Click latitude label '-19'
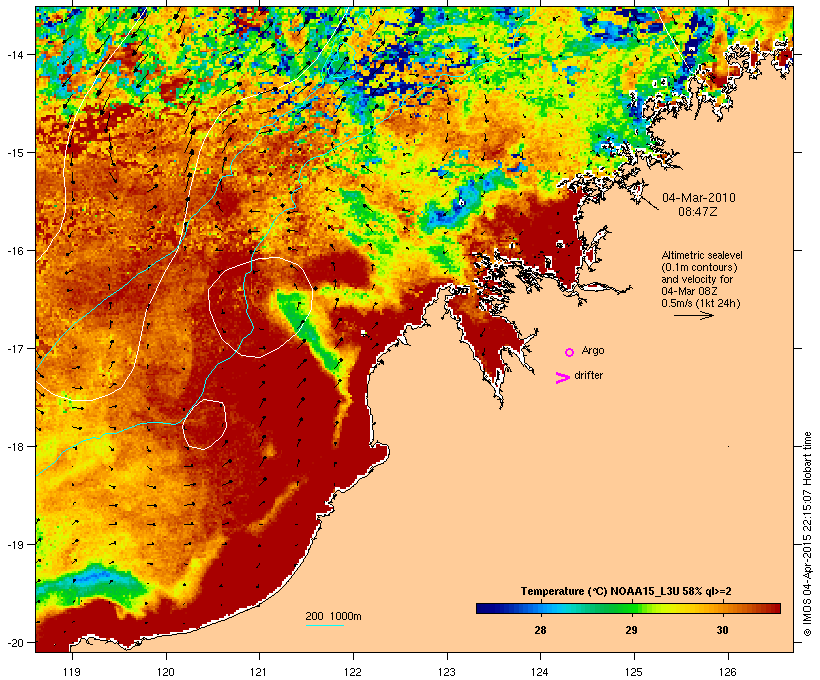Image resolution: width=820 pixels, height=680 pixels. [x=14, y=545]
